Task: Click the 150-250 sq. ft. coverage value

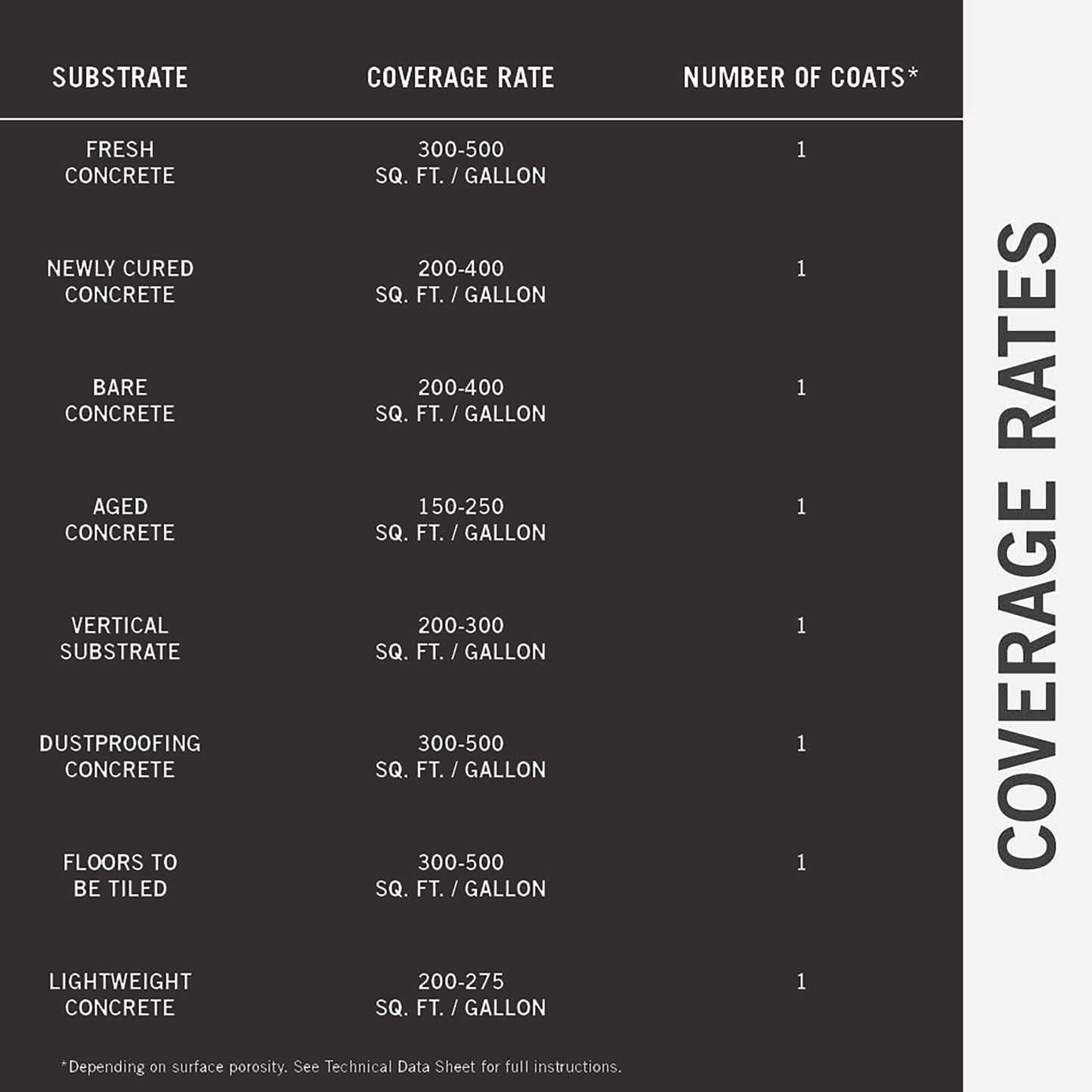Action: pyautogui.click(x=460, y=519)
